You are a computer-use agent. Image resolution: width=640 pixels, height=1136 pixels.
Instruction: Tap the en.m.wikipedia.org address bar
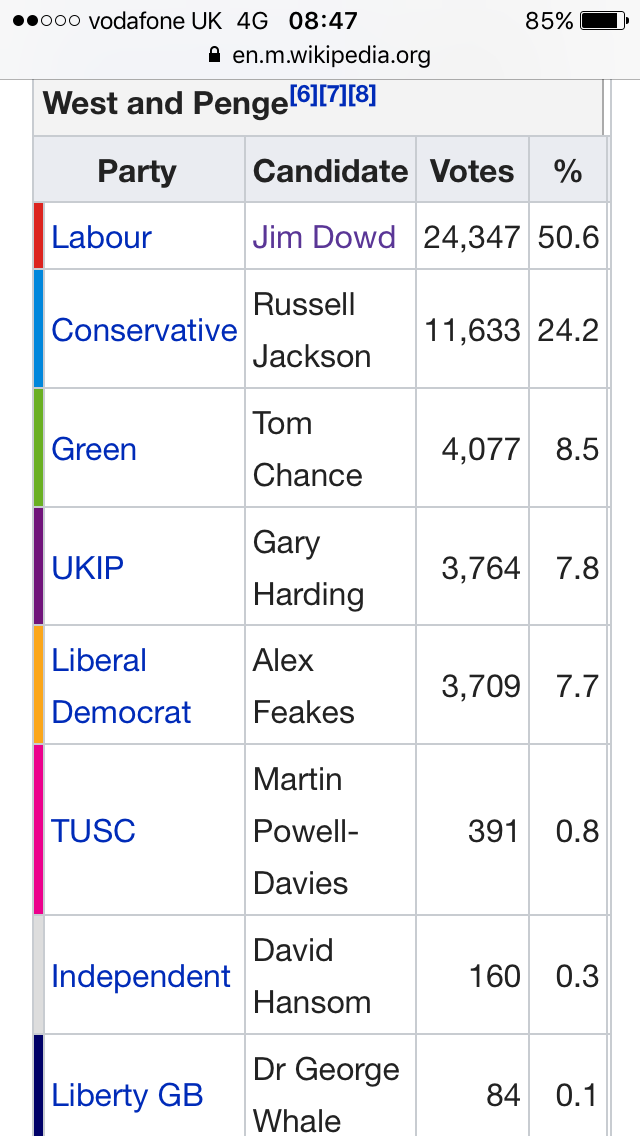click(331, 55)
